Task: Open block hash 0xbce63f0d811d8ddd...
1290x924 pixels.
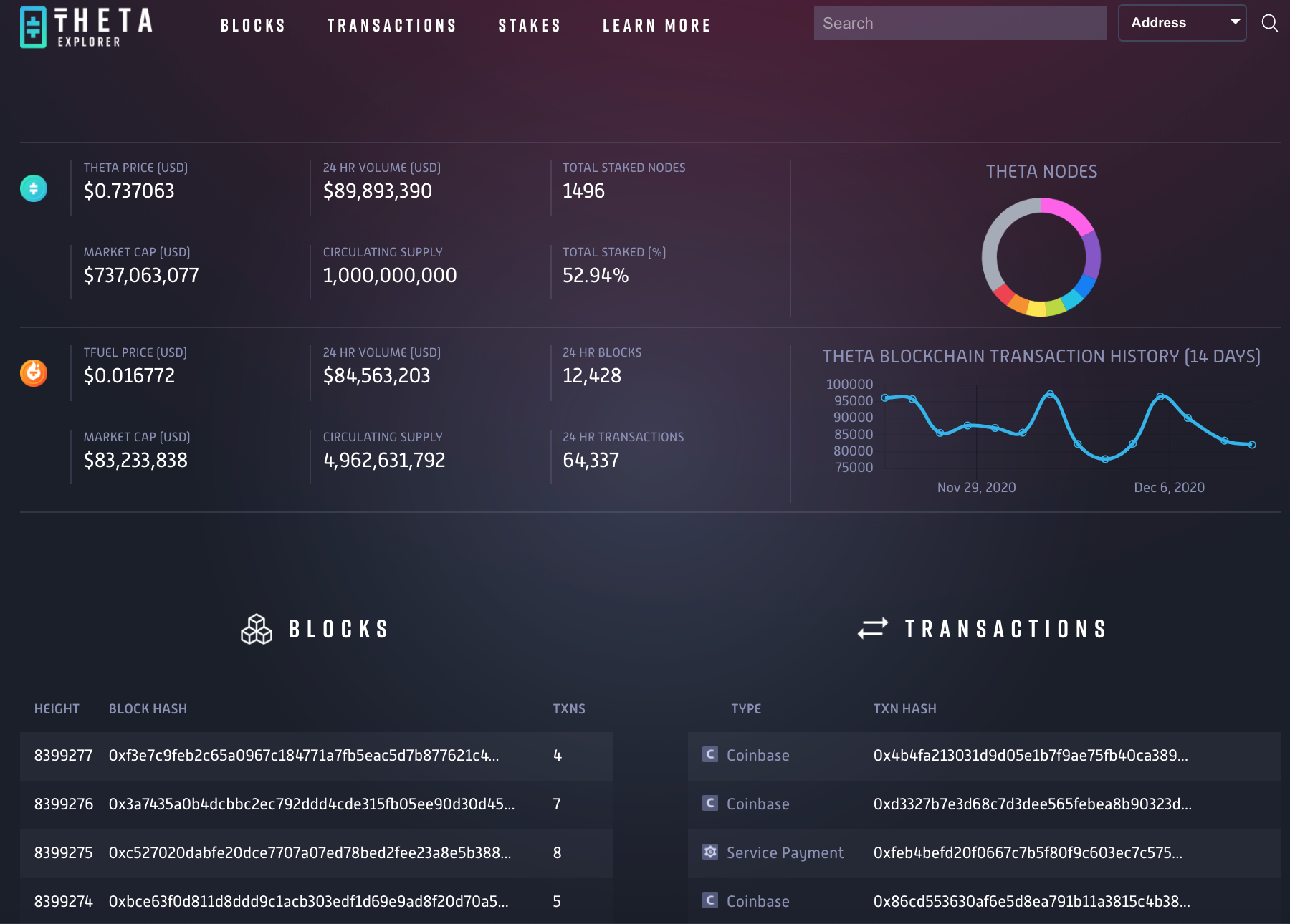Action: pyautogui.click(x=309, y=902)
